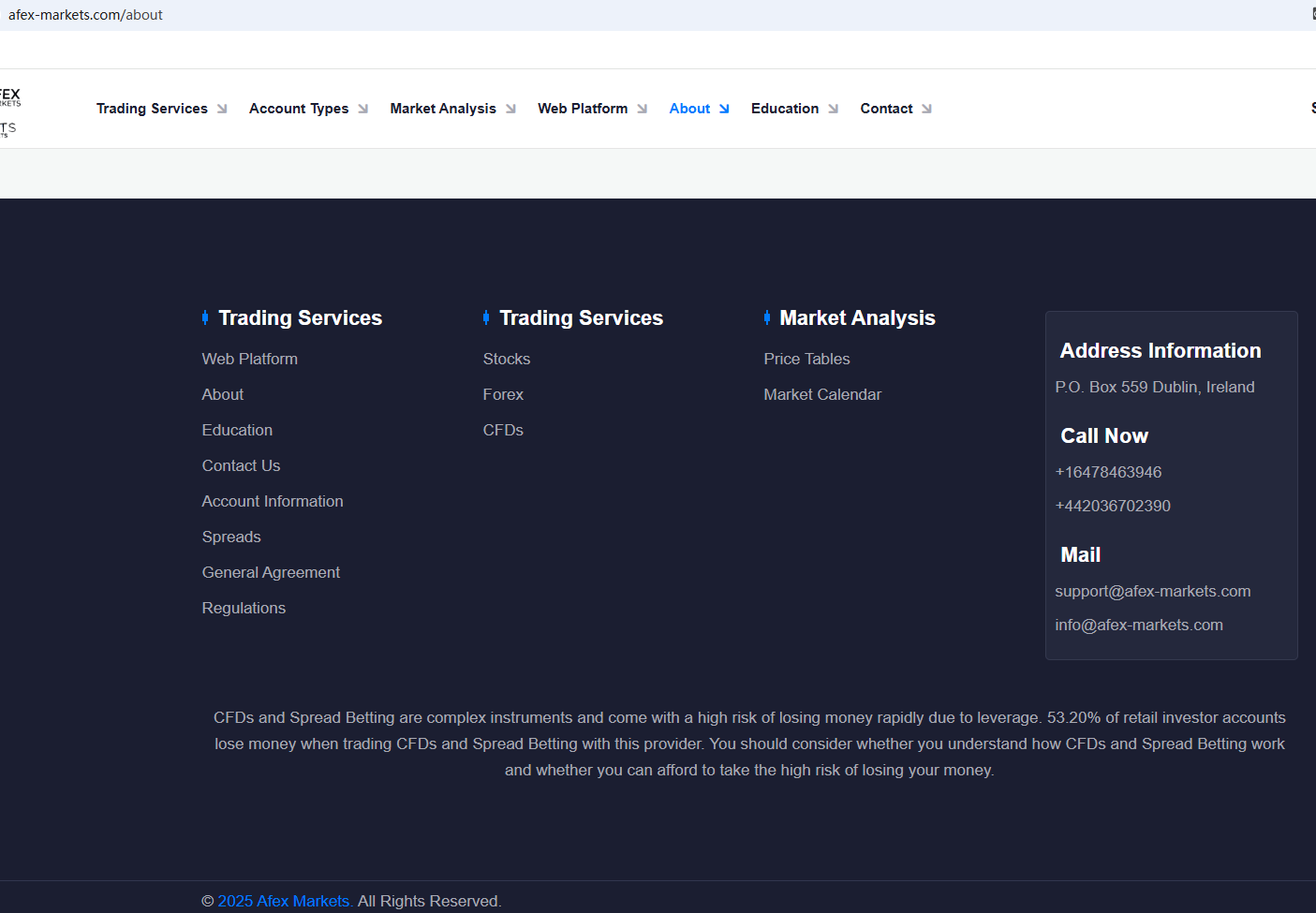Open the Market Calendar link
The width and height of the screenshot is (1316, 913).
(x=821, y=394)
